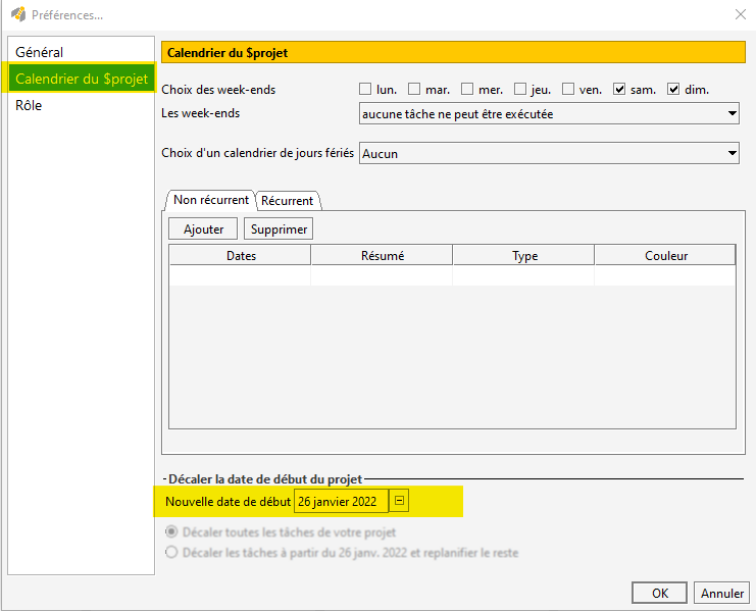This screenshot has height=611, width=756.
Task: Check the ven. weekend checkbox
Action: [x=568, y=90]
